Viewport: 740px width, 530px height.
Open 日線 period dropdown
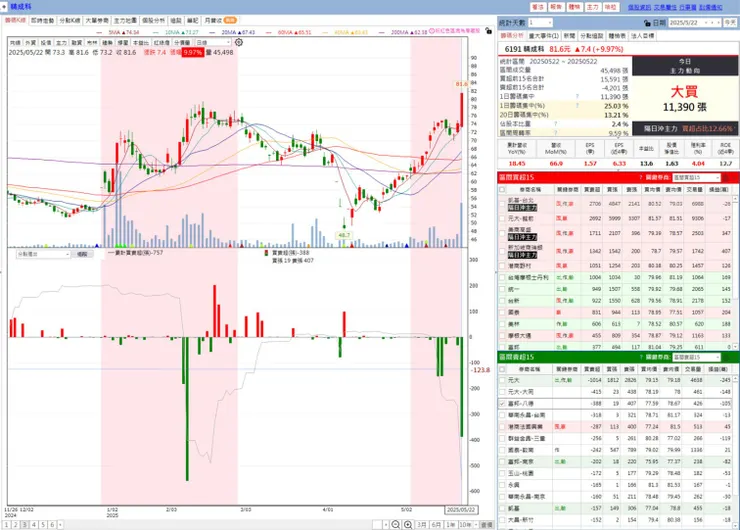(213, 42)
